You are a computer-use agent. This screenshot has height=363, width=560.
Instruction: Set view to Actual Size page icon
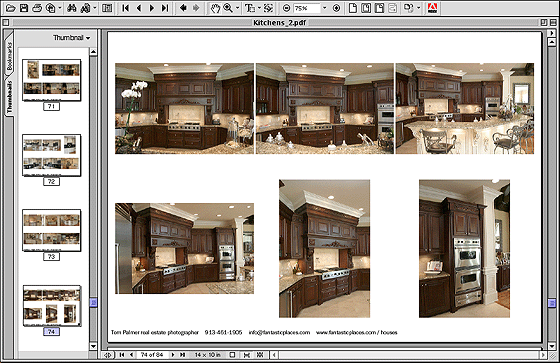(353, 8)
